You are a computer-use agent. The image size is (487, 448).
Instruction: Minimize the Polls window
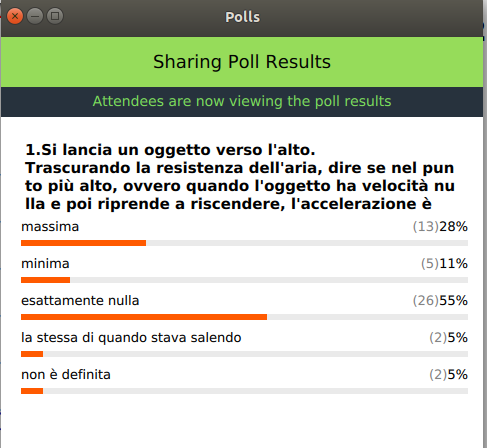[35, 16]
